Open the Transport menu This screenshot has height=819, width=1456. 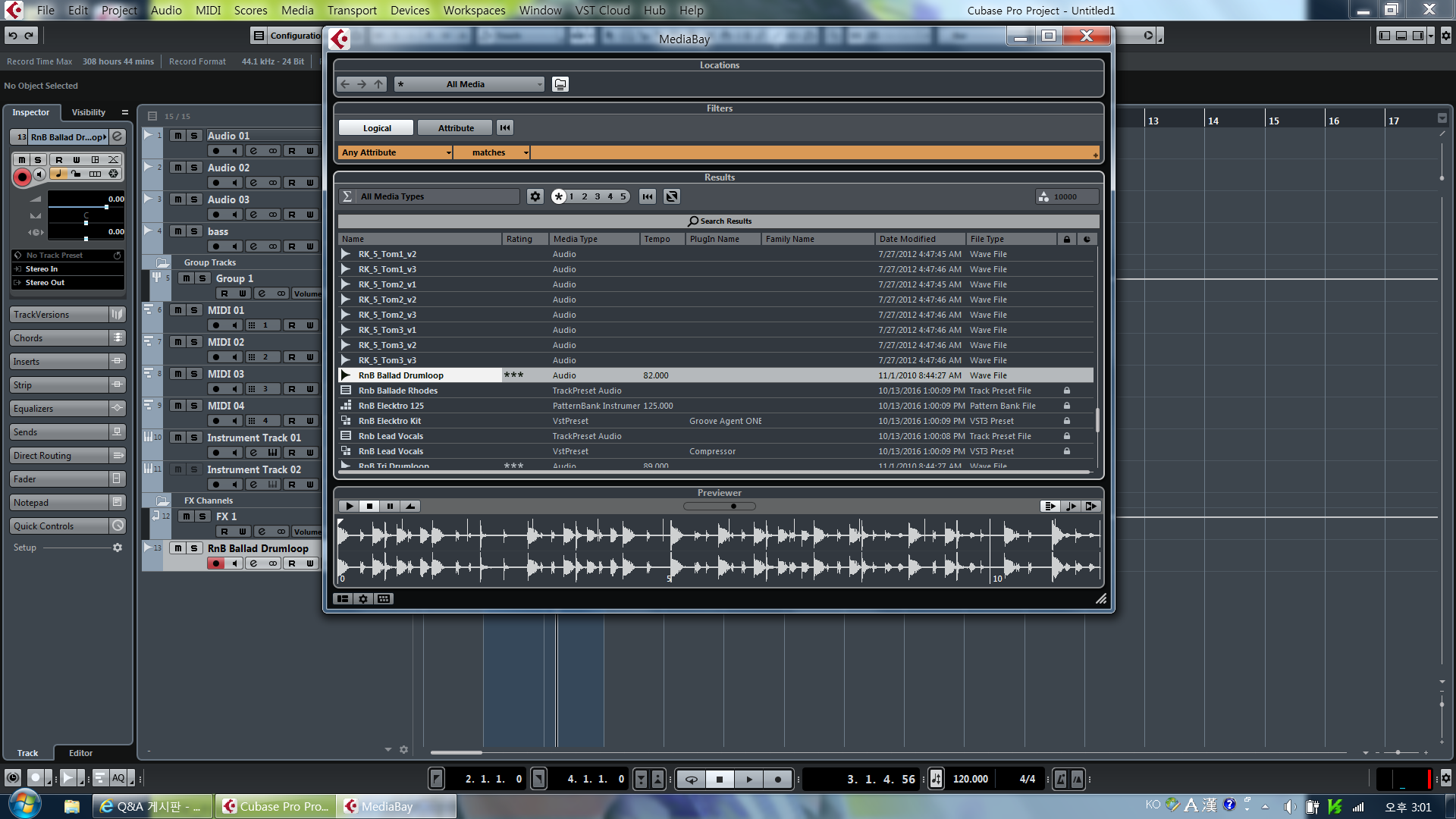coord(352,11)
